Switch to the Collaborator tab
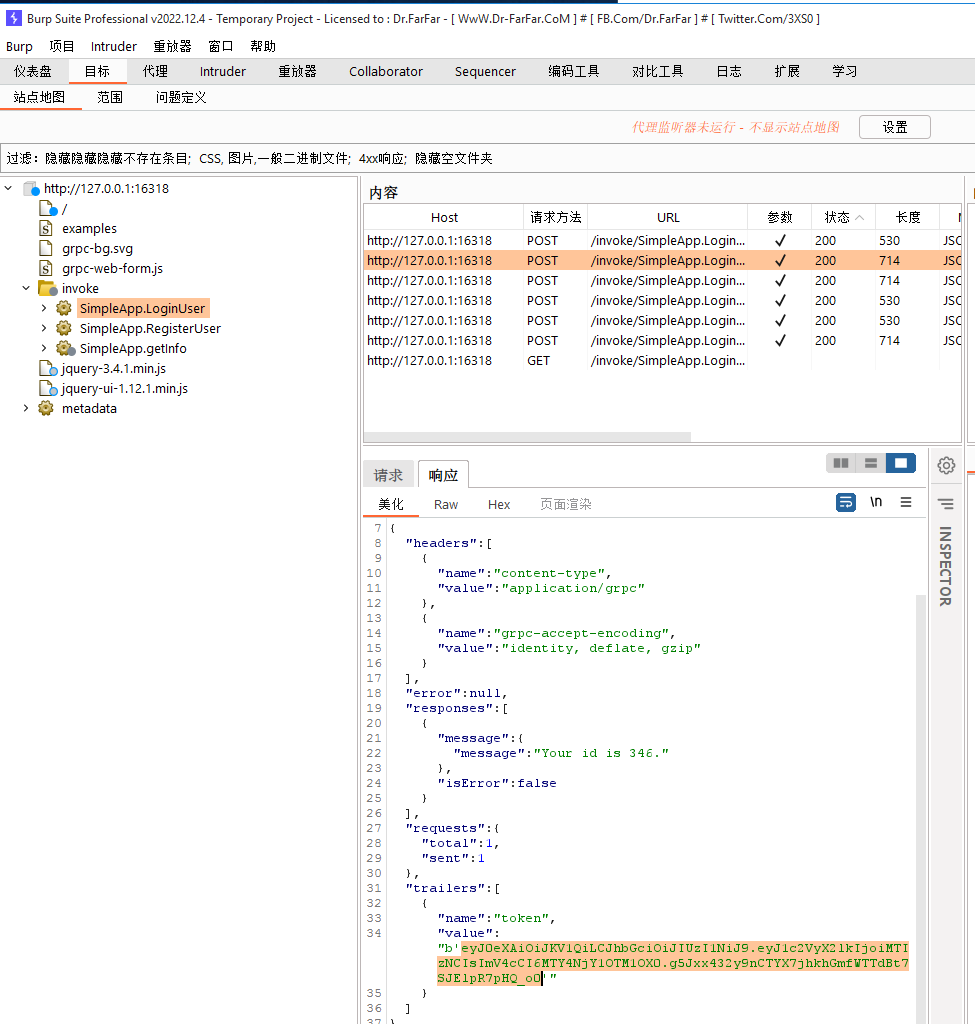 pyautogui.click(x=386, y=71)
